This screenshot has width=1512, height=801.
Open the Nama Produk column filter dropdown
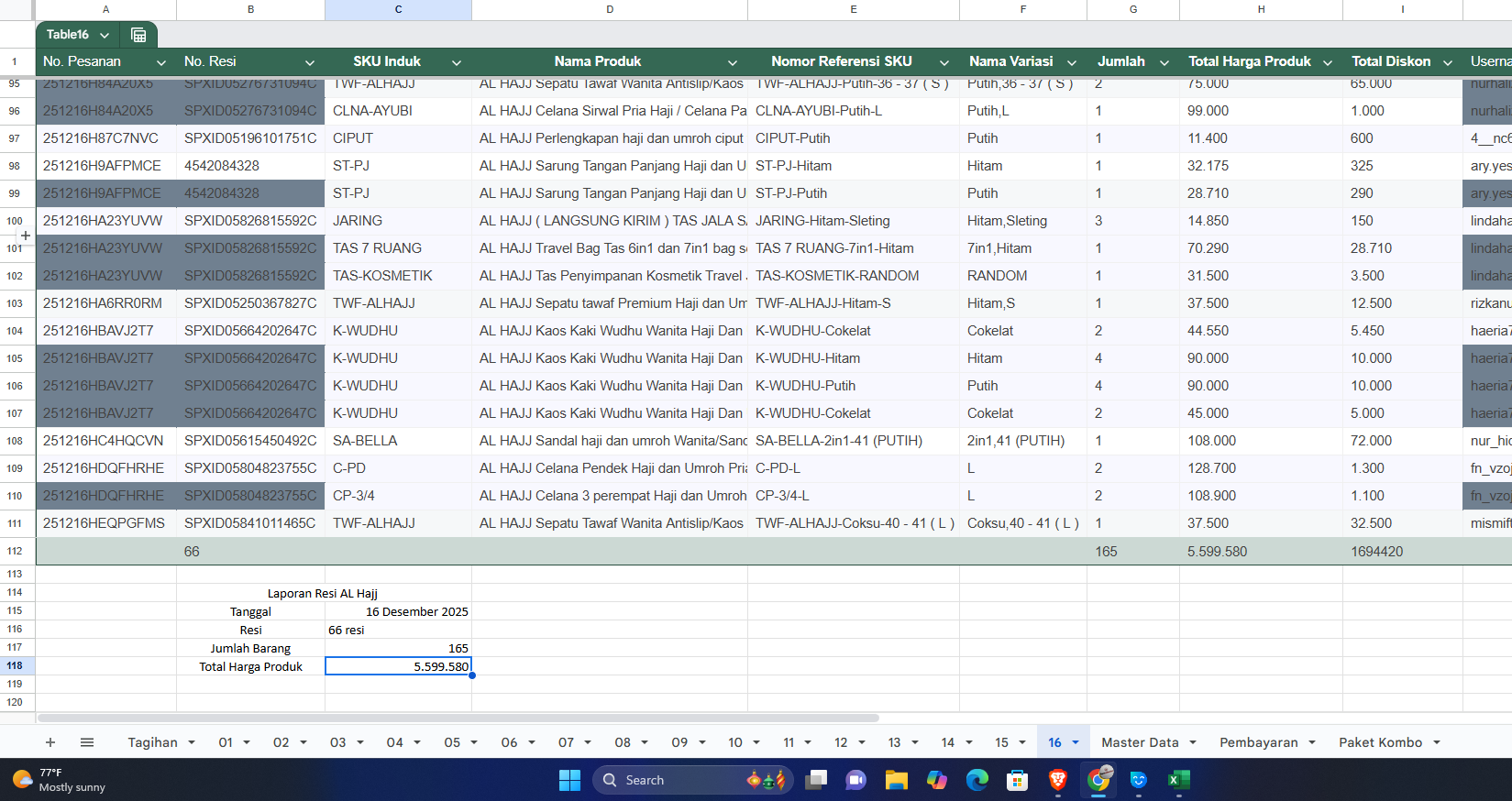733,62
